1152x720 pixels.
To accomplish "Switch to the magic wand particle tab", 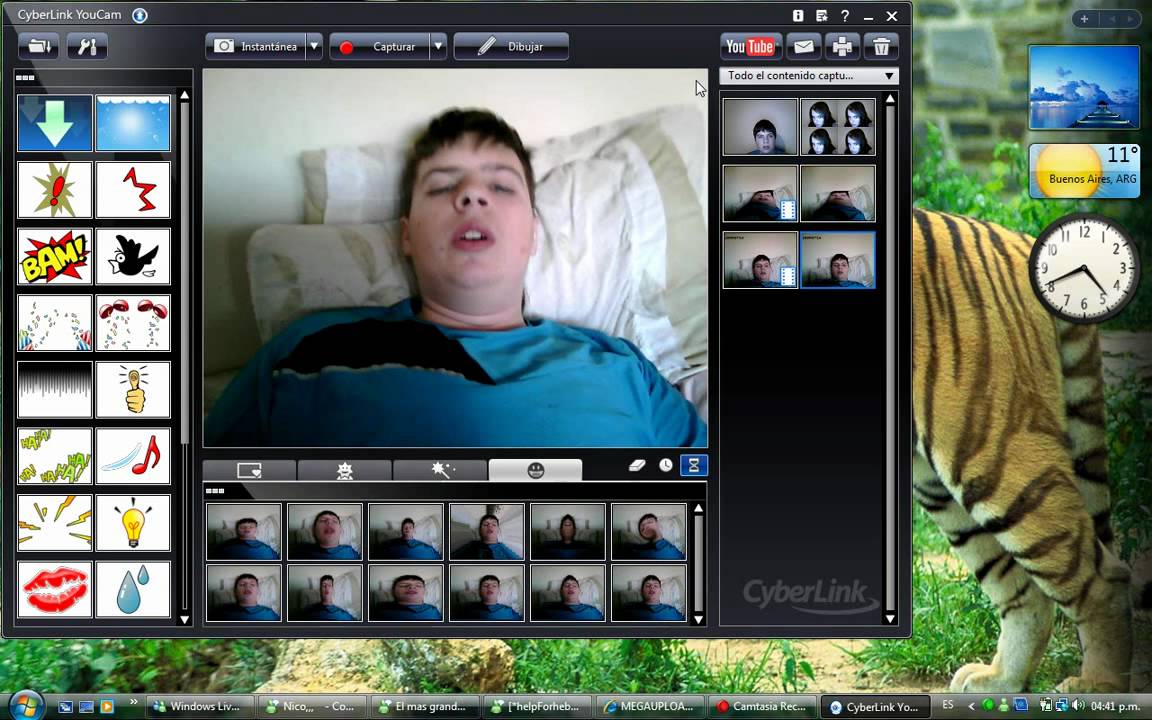I will click(440, 470).
